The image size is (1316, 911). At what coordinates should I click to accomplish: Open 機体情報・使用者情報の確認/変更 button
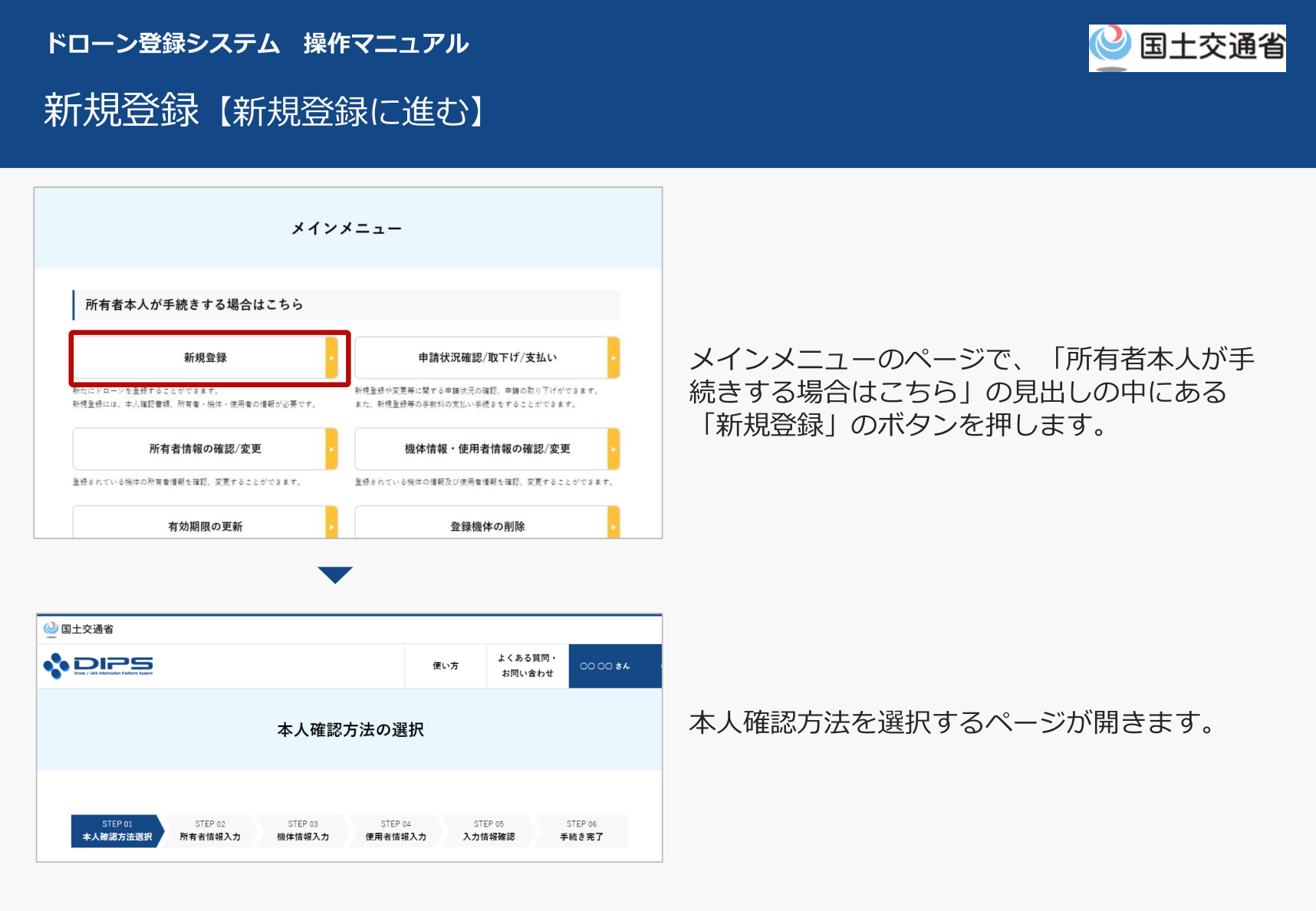click(487, 449)
